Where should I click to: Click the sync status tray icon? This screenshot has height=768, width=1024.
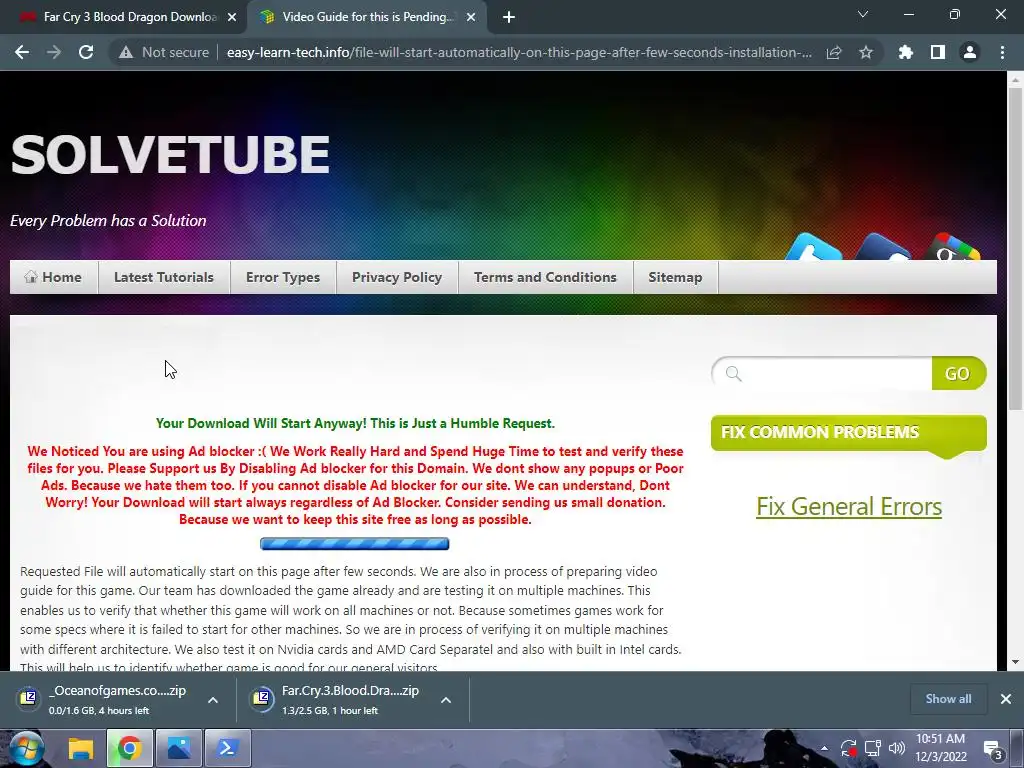pos(849,748)
